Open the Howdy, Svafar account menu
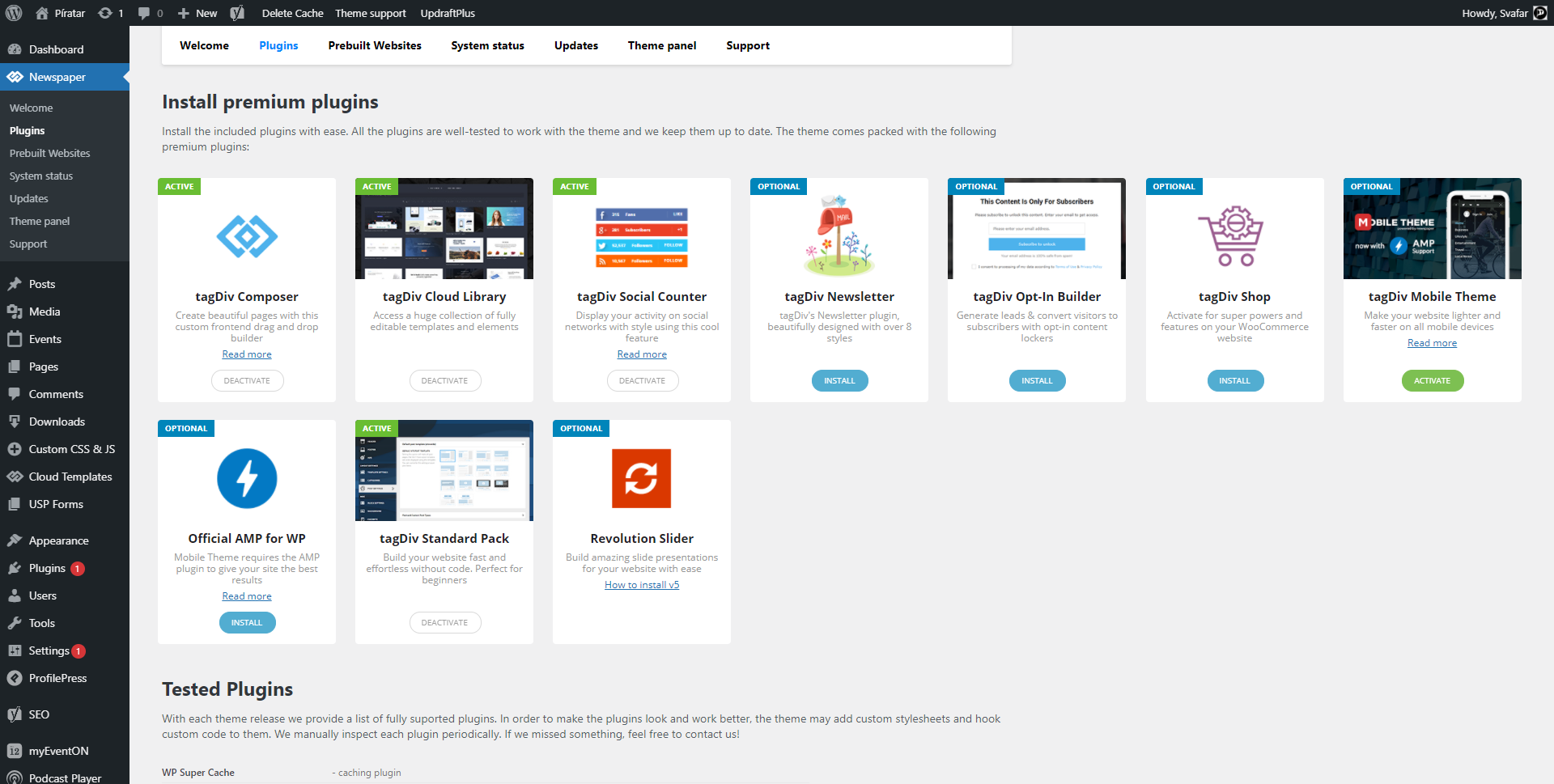The height and width of the screenshot is (784, 1554). pyautogui.click(x=1504, y=13)
